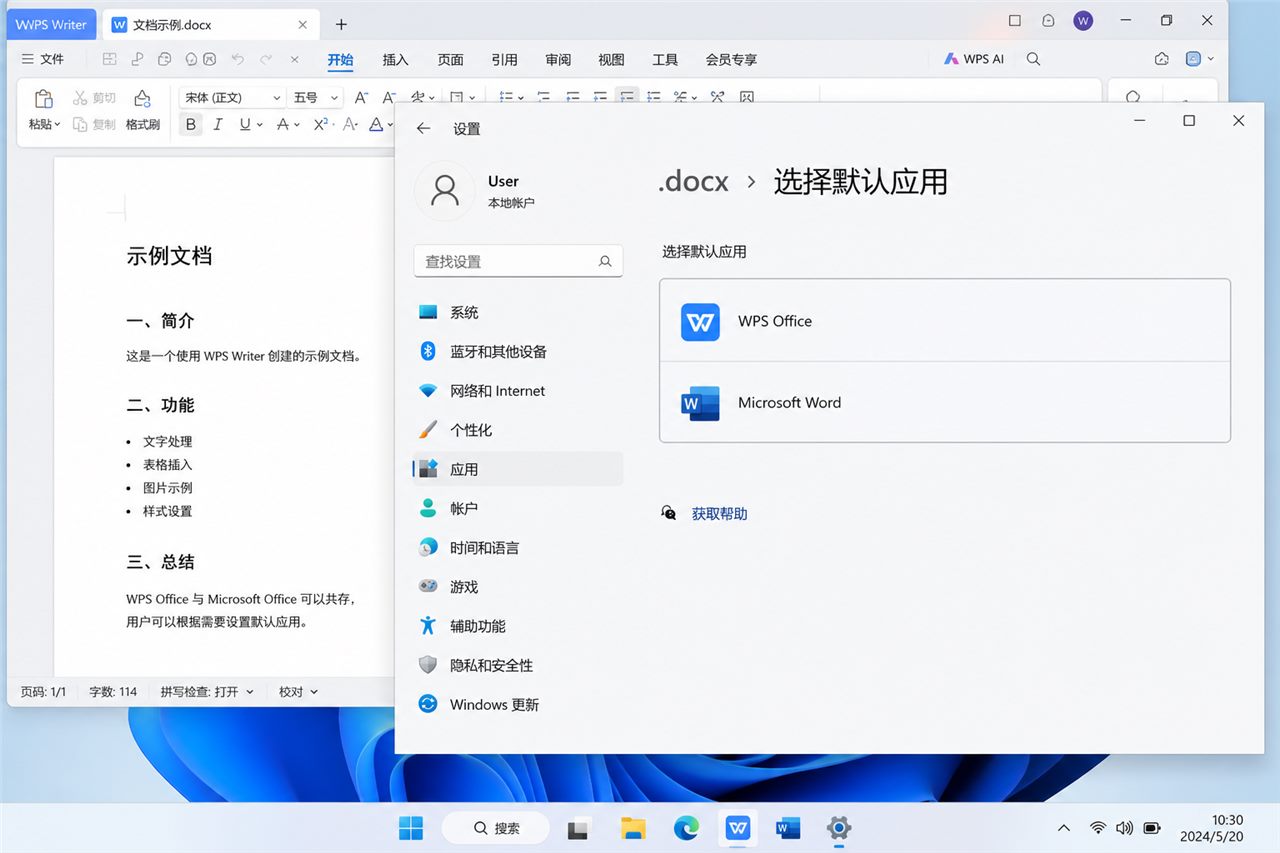
Task: Open the dropdown arrow beside the WPS skin icon
Action: [x=1211, y=59]
